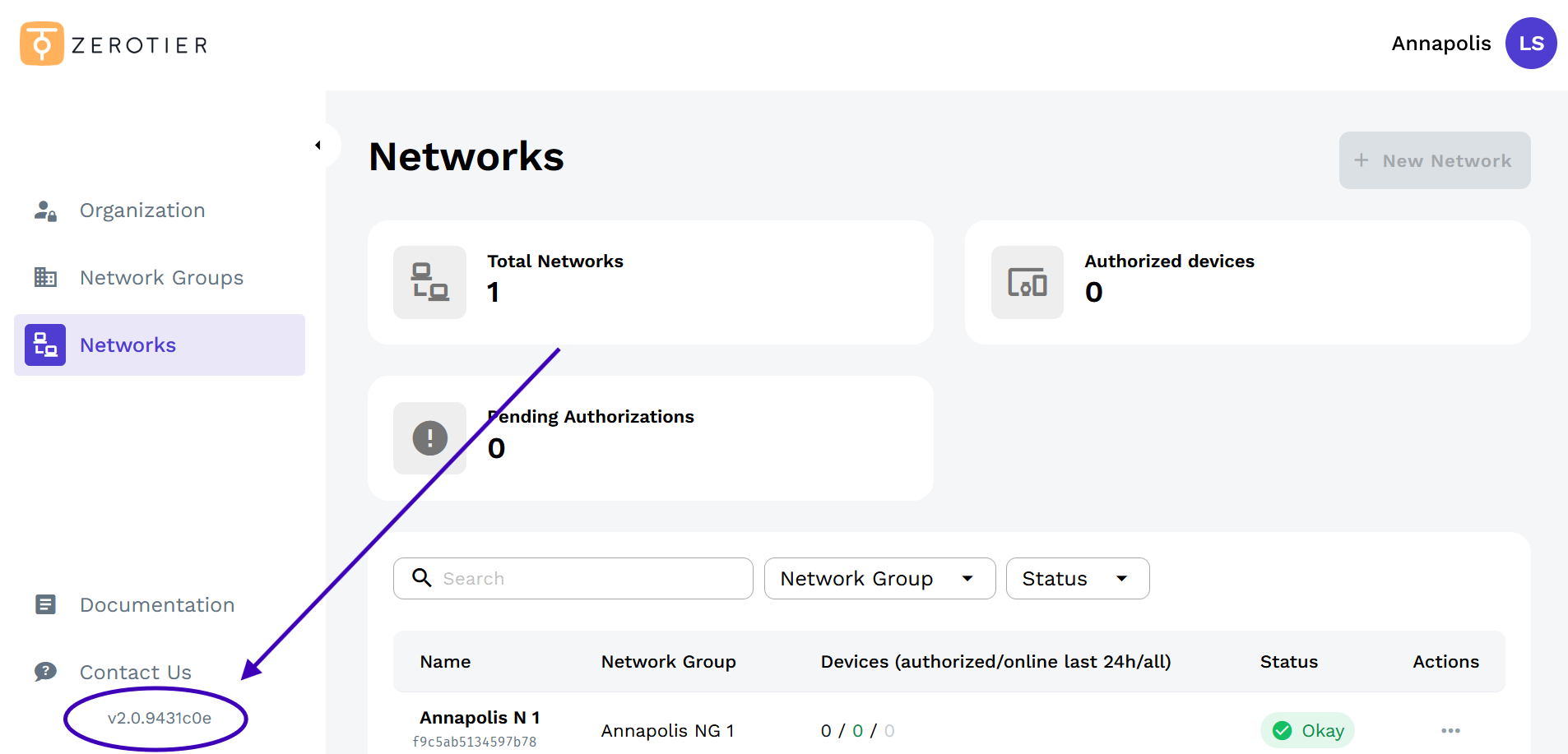Viewport: 1568px width, 754px height.
Task: Click the Name column header
Action: pos(445,662)
